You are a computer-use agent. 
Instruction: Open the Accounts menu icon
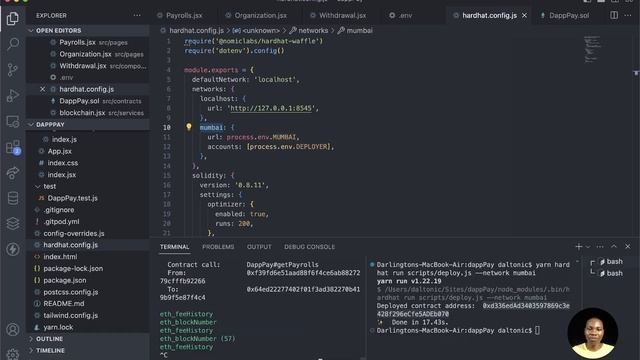click(x=13, y=329)
